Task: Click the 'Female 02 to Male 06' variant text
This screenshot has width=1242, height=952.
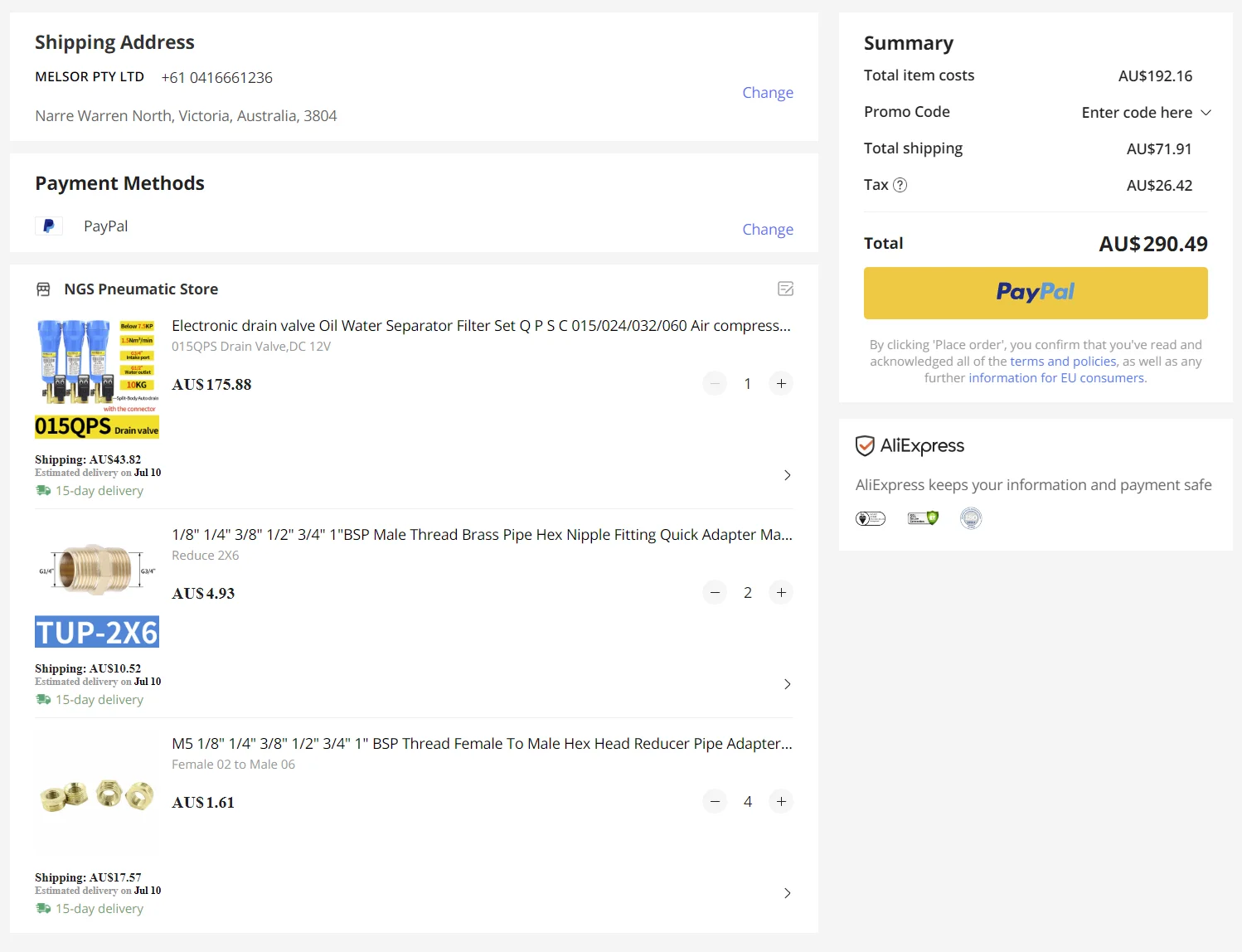Action: tap(233, 765)
